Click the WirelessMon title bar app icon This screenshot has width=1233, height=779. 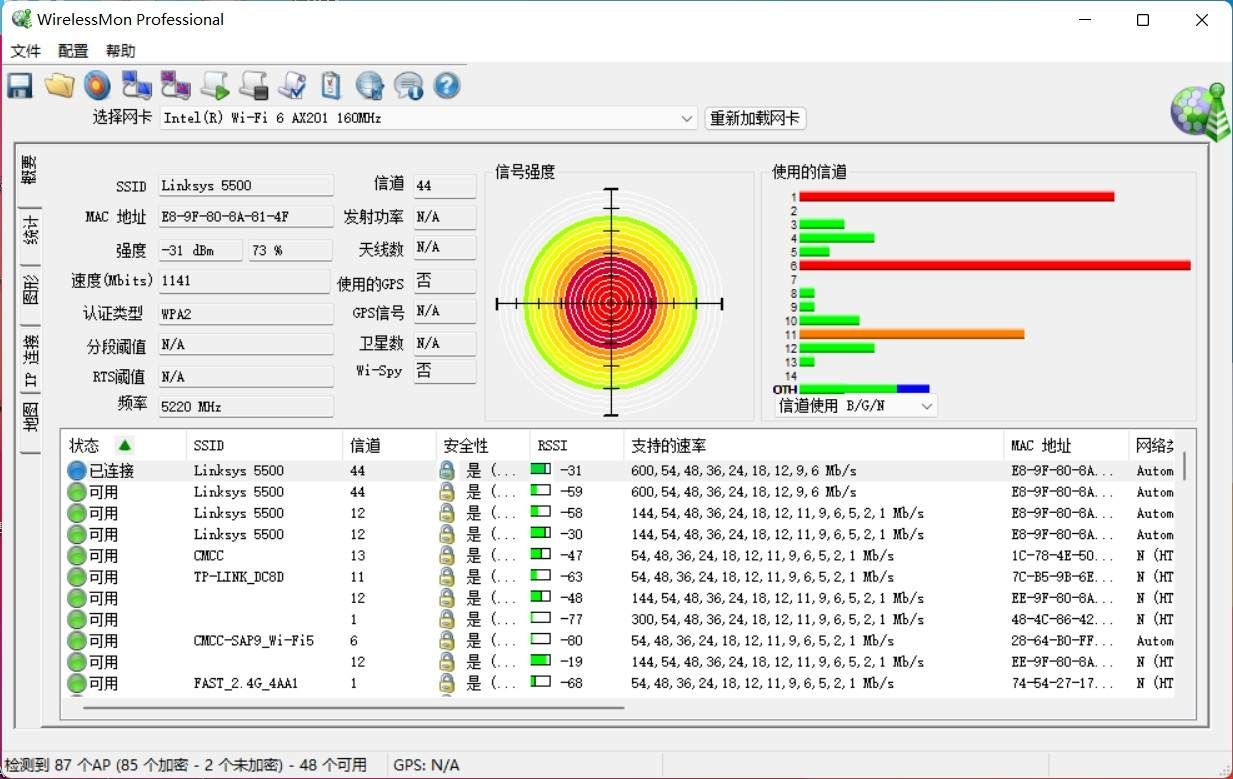(20, 19)
